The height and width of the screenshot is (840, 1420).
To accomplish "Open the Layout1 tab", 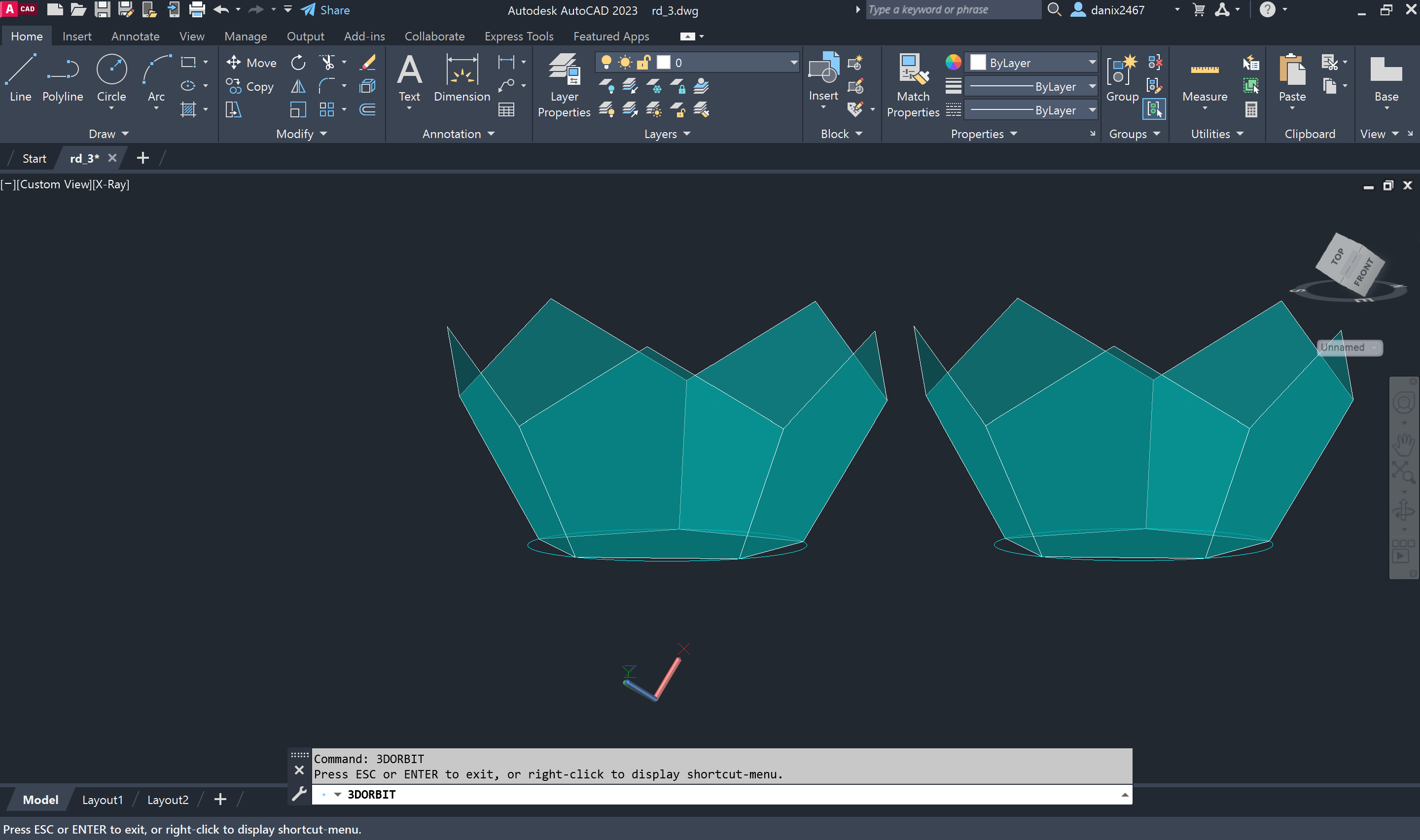I will tap(103, 799).
